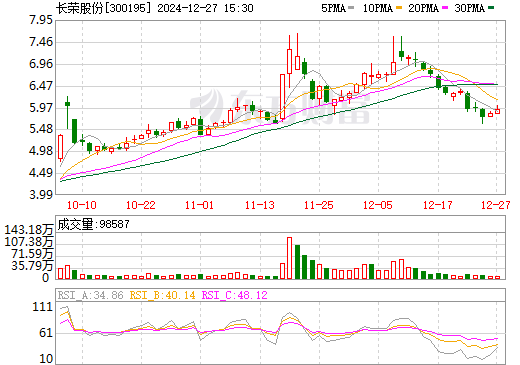
Task: Click the RSI_A:34.86 indicator label
Action: tap(91, 295)
